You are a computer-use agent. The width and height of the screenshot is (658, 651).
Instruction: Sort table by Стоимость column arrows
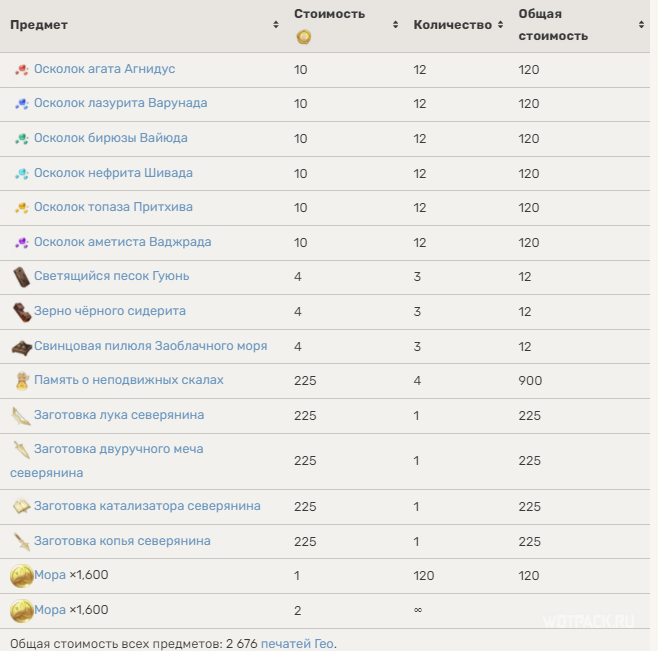(x=395, y=25)
